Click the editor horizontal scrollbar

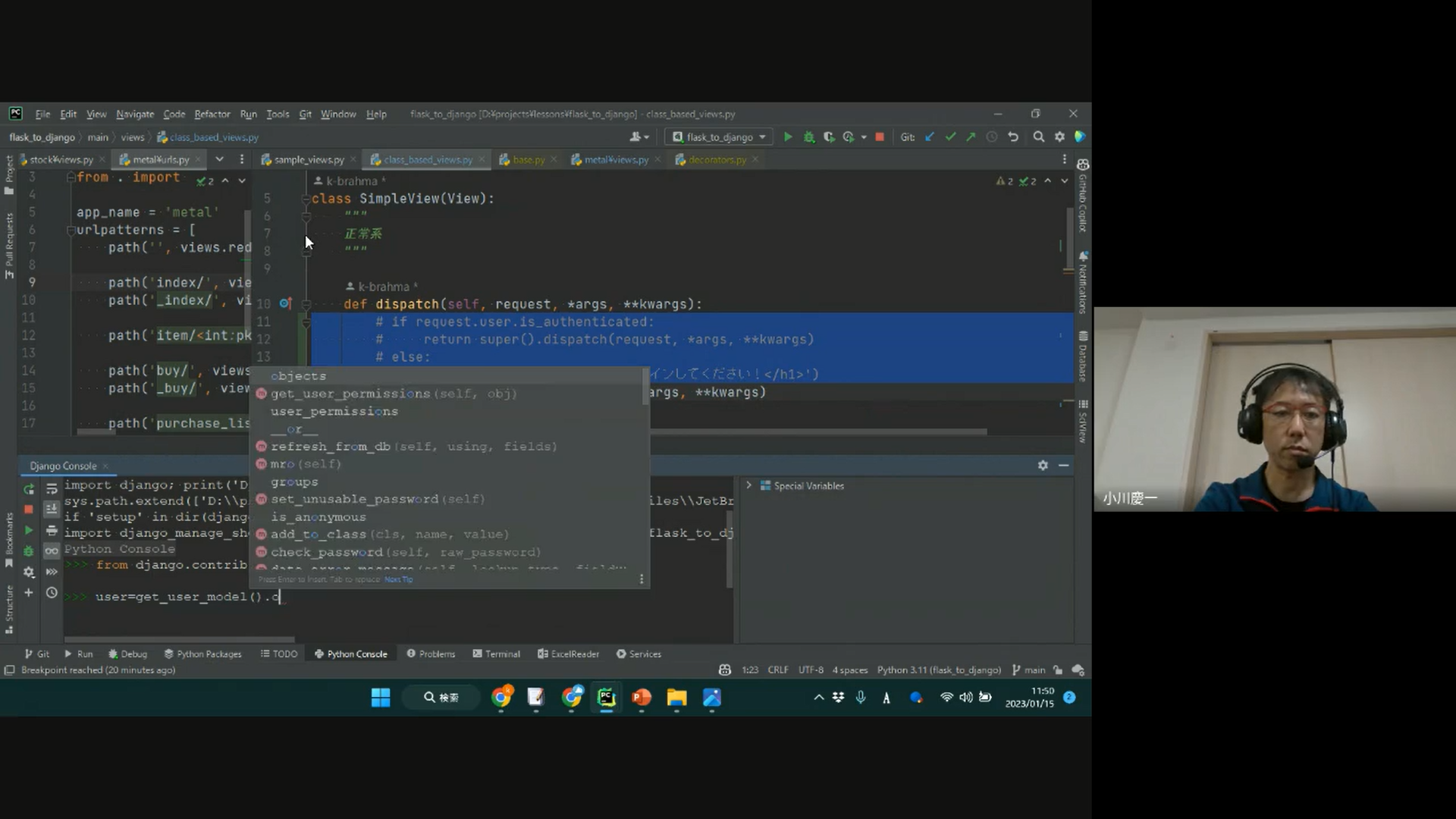pyautogui.click(x=819, y=431)
